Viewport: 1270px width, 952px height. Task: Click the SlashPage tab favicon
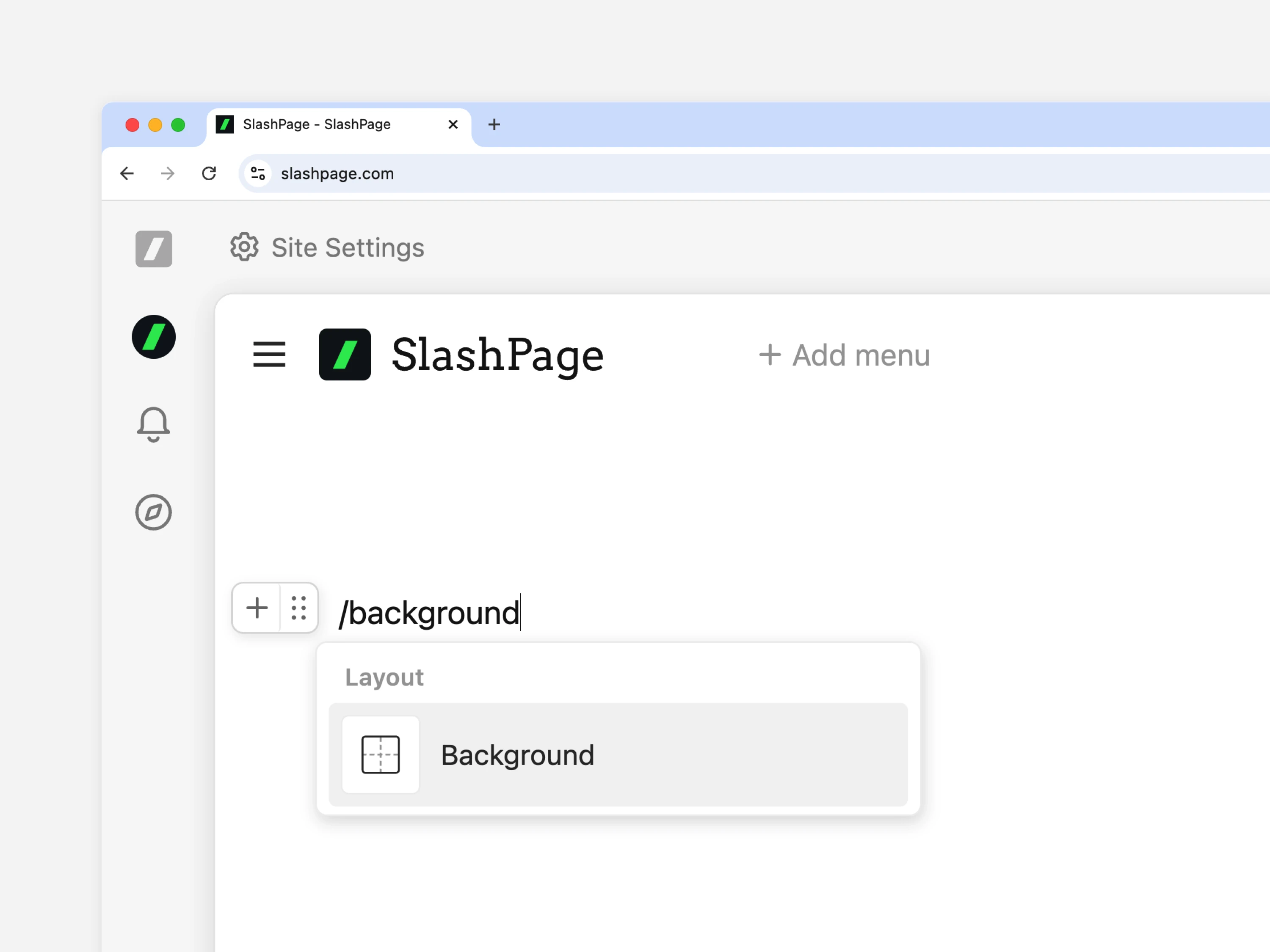pos(224,124)
